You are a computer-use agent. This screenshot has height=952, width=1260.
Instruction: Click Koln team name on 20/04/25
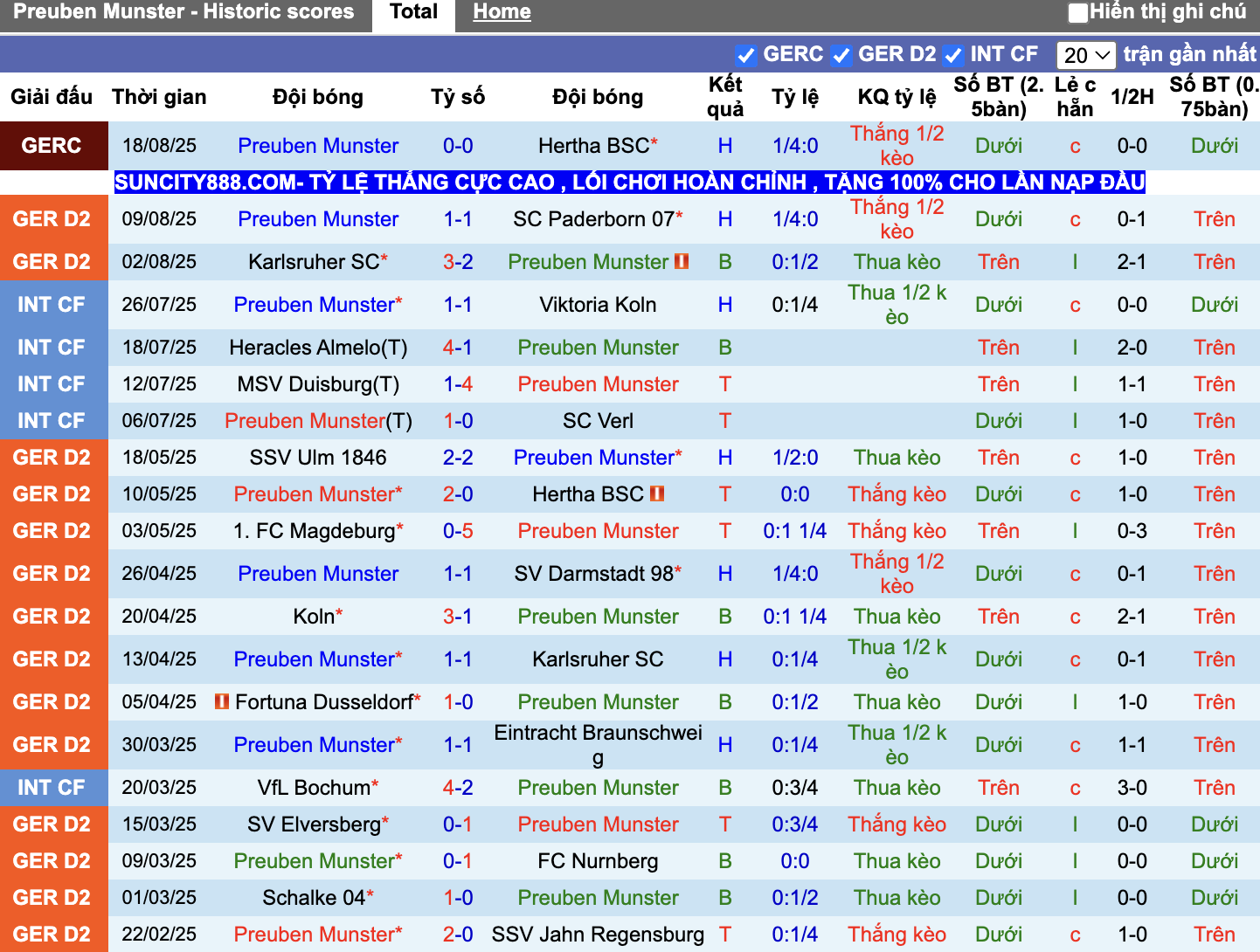pyautogui.click(x=315, y=617)
